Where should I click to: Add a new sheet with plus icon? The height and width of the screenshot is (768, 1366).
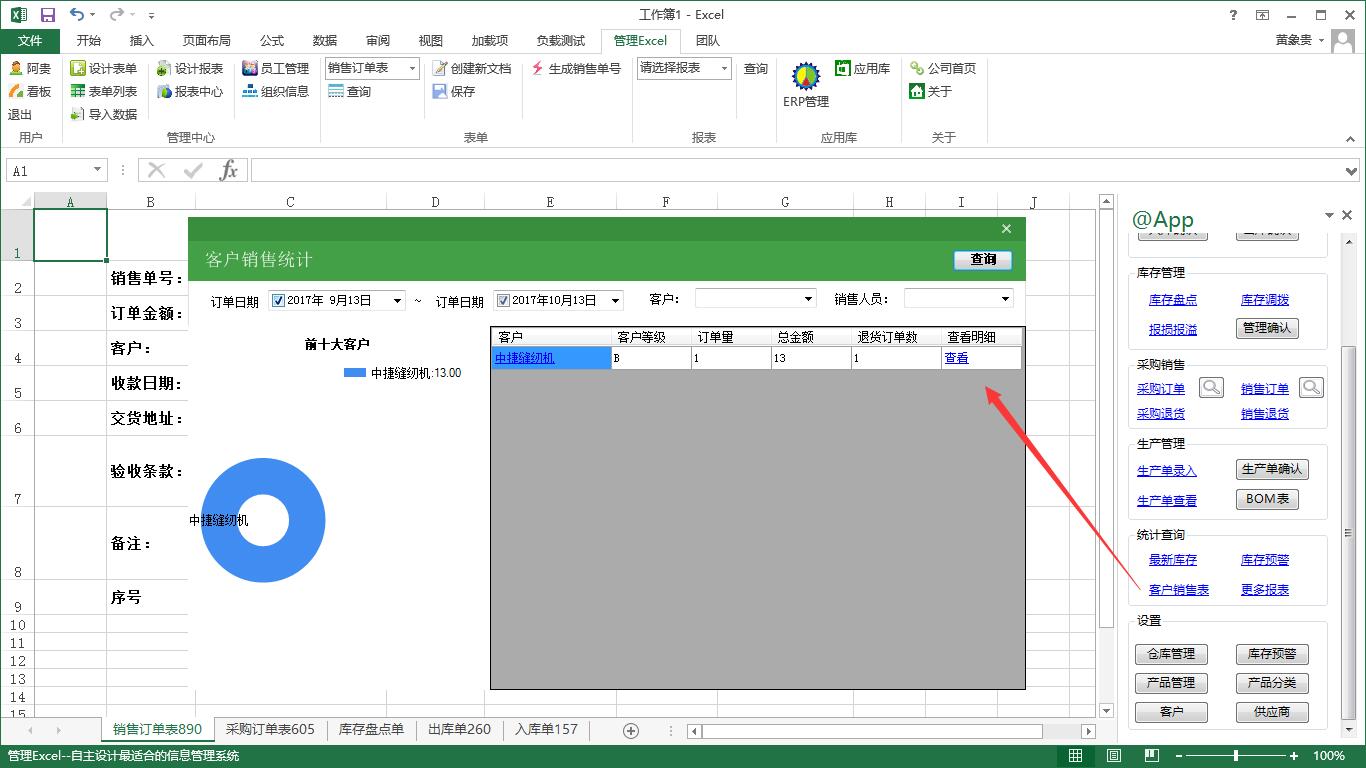pyautogui.click(x=631, y=731)
